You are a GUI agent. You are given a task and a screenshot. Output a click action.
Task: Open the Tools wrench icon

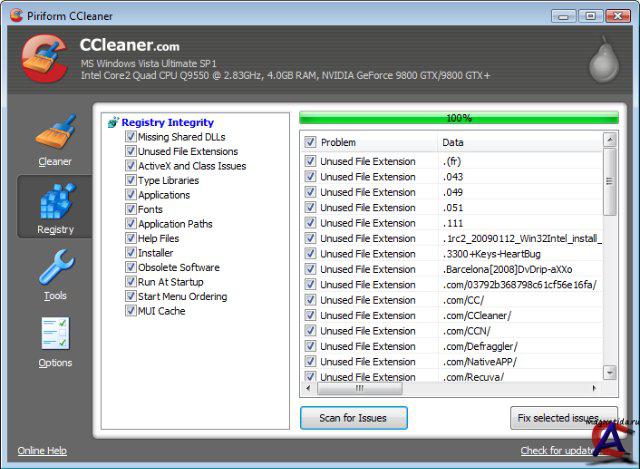click(56, 267)
